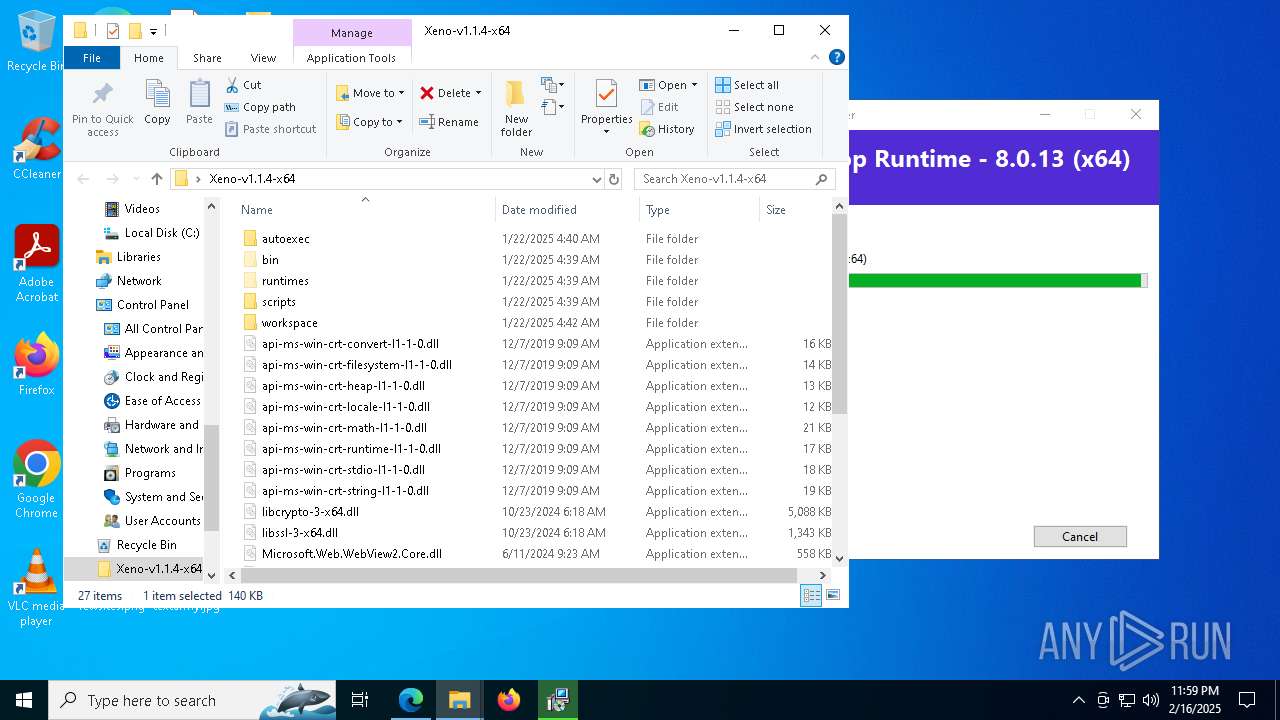Open the Application Tools tab
Image resolution: width=1280 pixels, height=720 pixels.
351,58
